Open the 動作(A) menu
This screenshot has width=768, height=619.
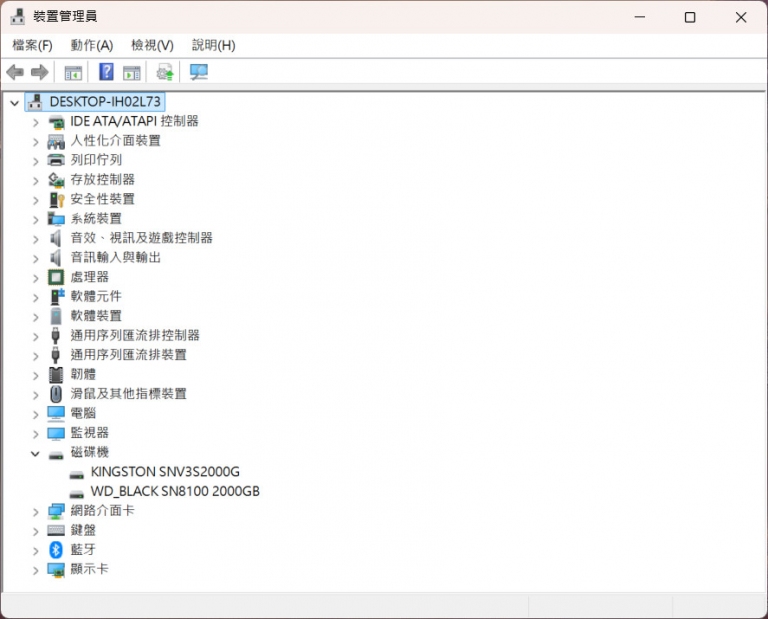tap(92, 46)
